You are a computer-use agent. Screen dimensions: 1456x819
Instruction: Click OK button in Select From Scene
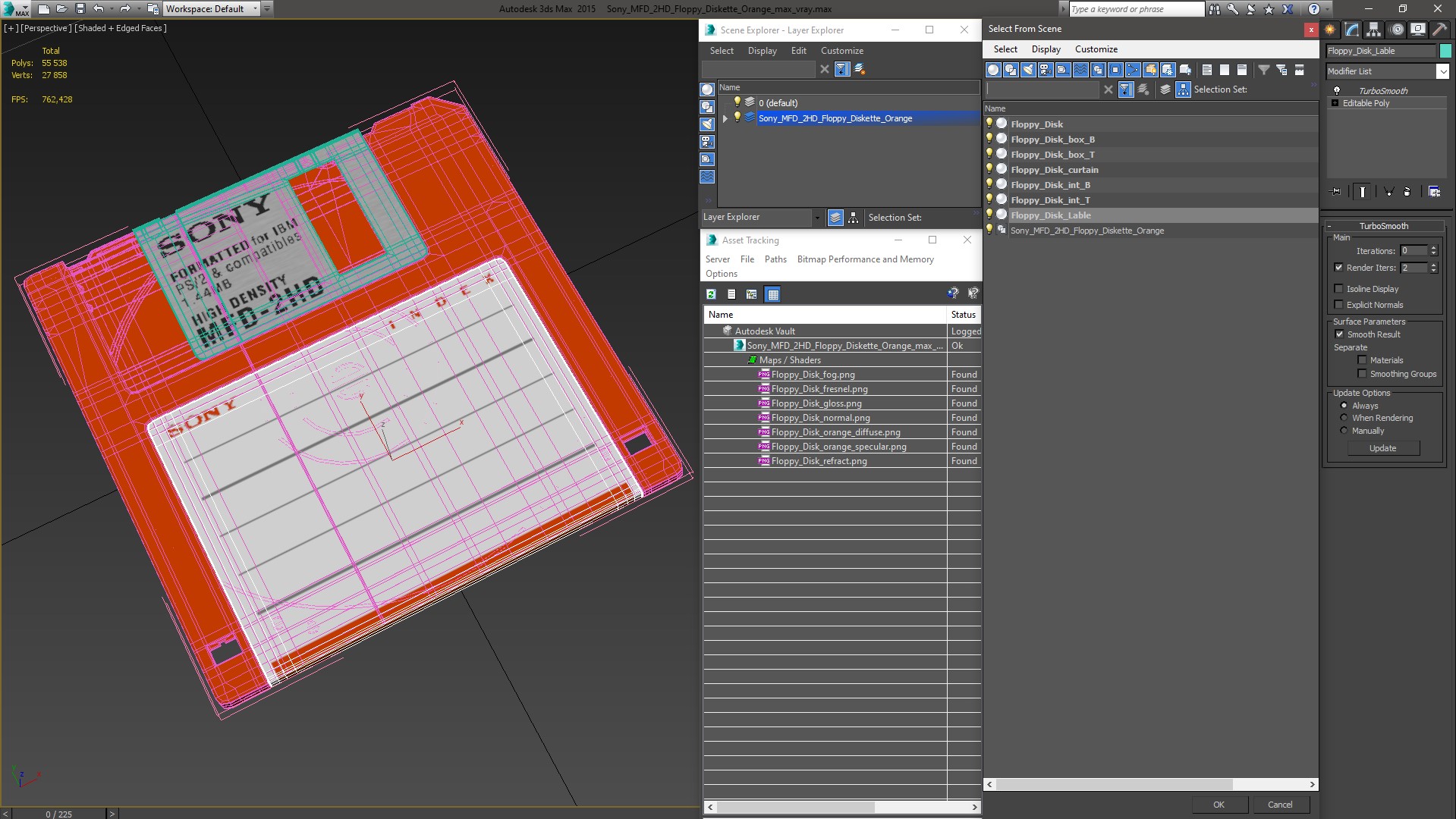coord(1219,805)
